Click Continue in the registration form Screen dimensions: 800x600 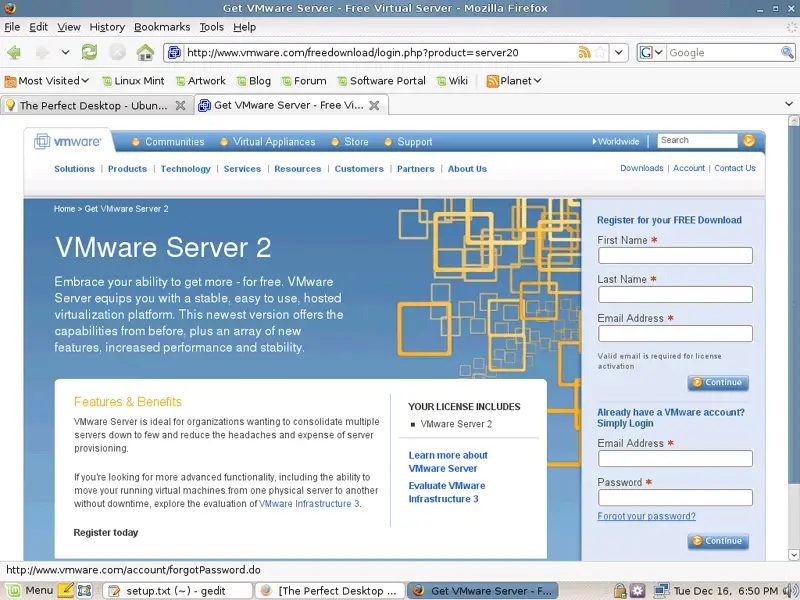point(718,383)
